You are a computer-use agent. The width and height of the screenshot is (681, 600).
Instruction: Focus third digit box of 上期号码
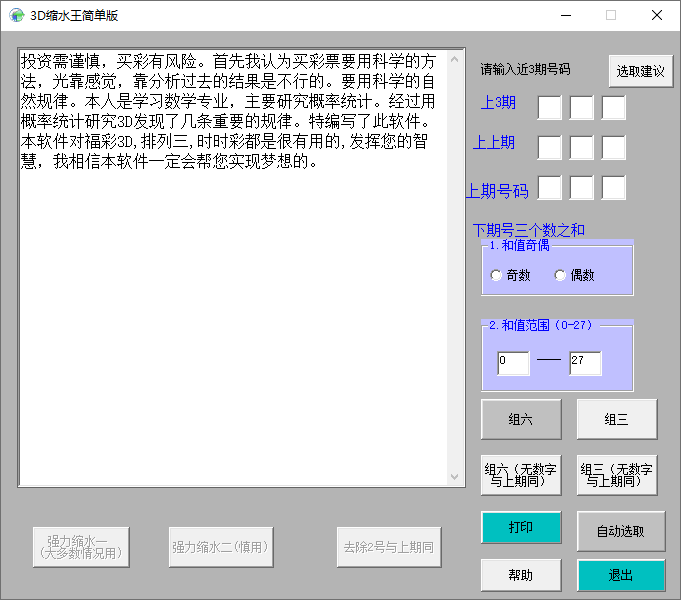pyautogui.click(x=614, y=187)
